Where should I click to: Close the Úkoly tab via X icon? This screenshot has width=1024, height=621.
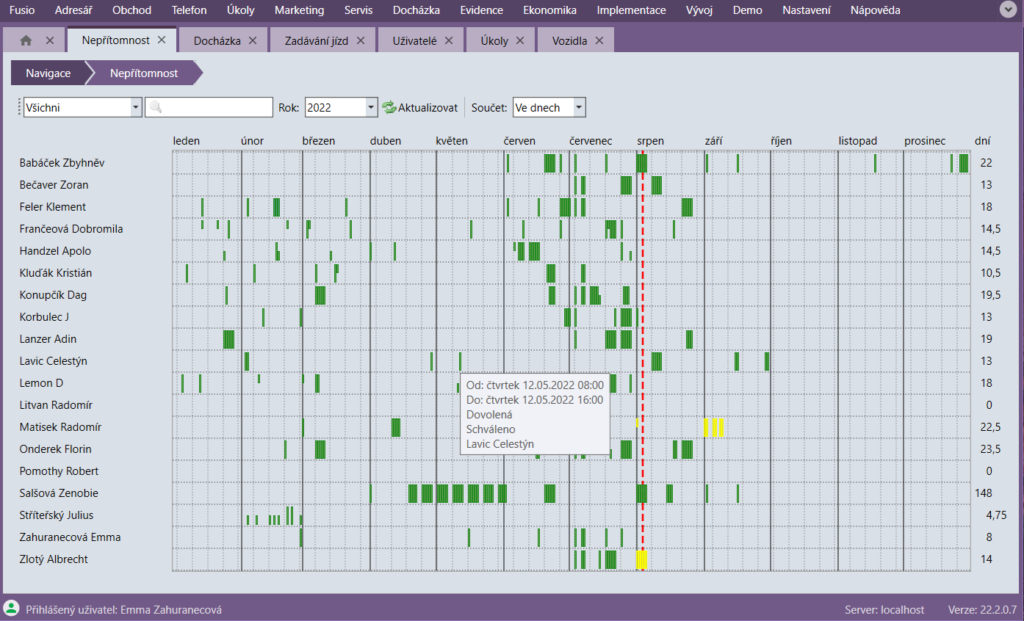(x=518, y=41)
